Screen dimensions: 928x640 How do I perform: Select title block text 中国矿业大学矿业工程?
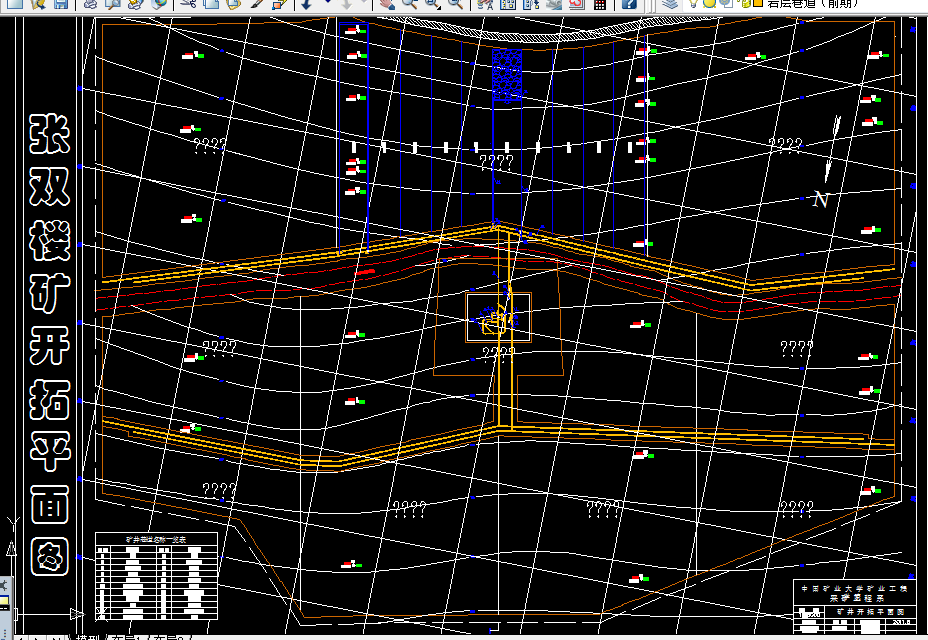coord(854,588)
